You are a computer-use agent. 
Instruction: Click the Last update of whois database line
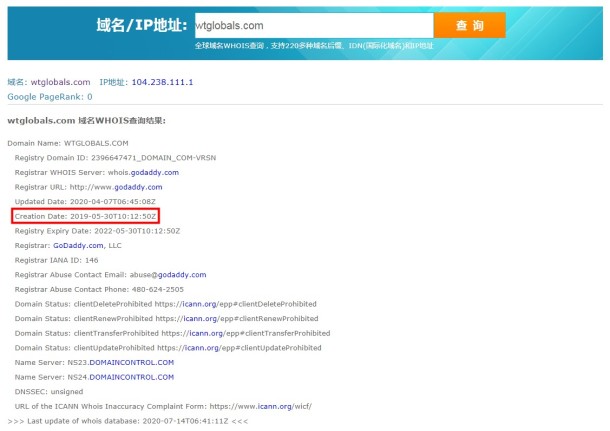tap(128, 421)
